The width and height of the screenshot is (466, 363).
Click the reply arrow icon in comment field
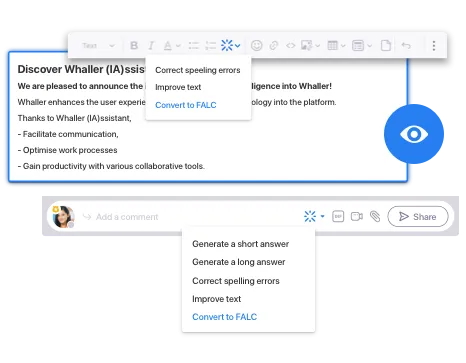[x=87, y=217]
